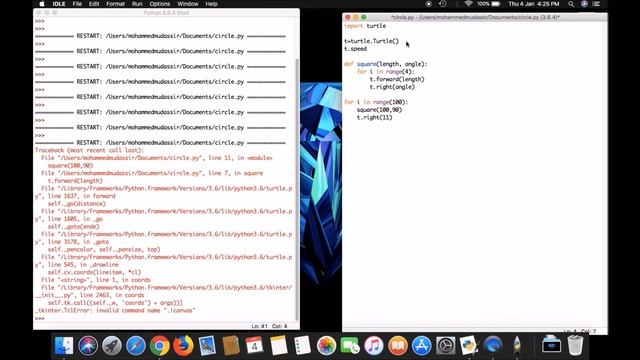
Task: Click the circle.py editor title bar
Action: [x=475, y=18]
